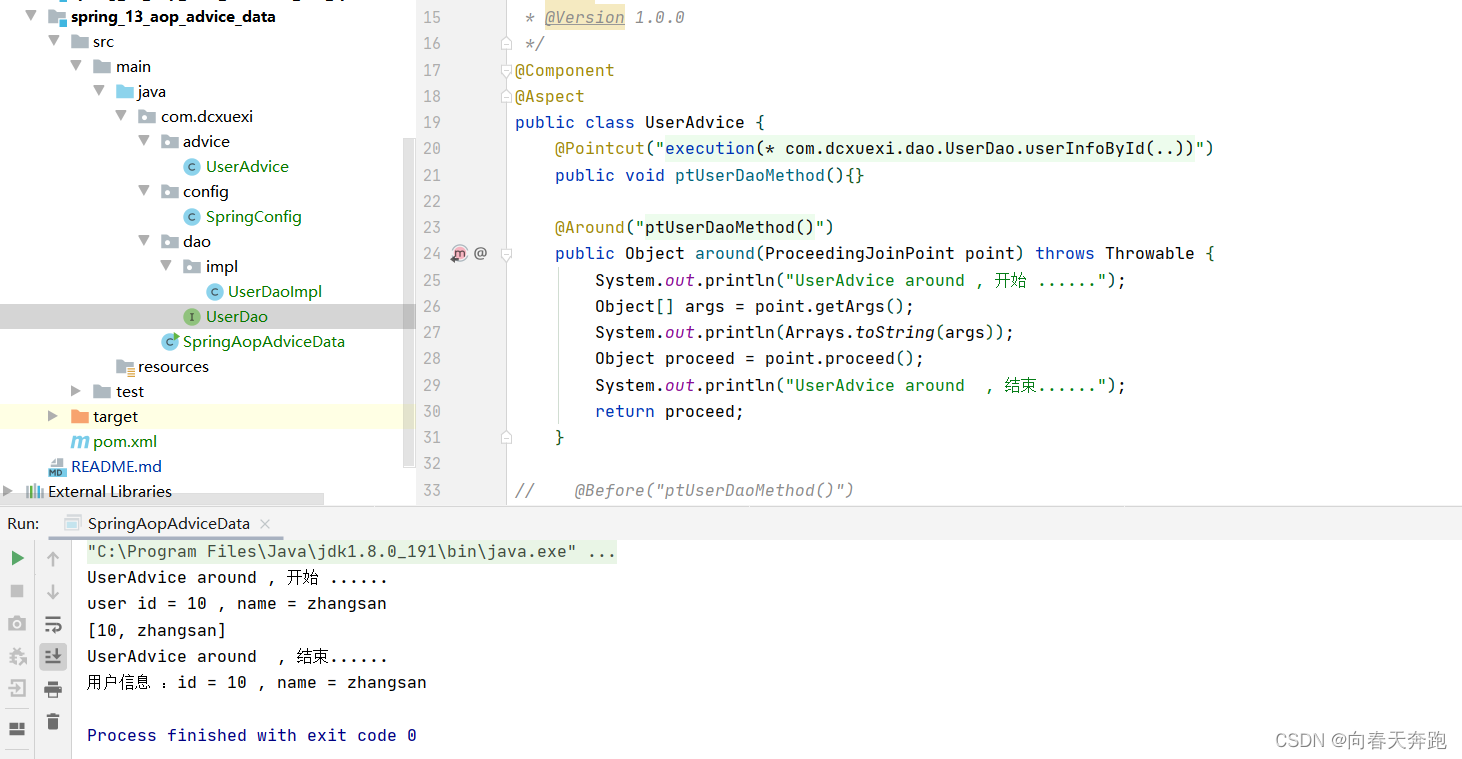
Task: Click the resources folder icon
Action: point(125,366)
